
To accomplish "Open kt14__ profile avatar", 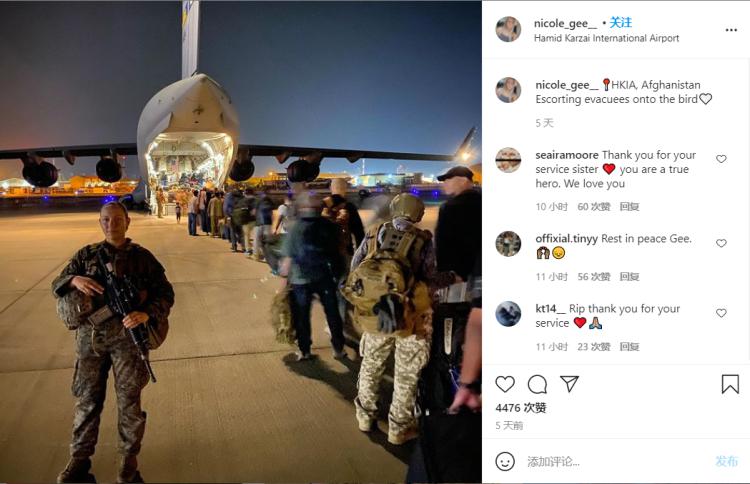I will point(508,314).
